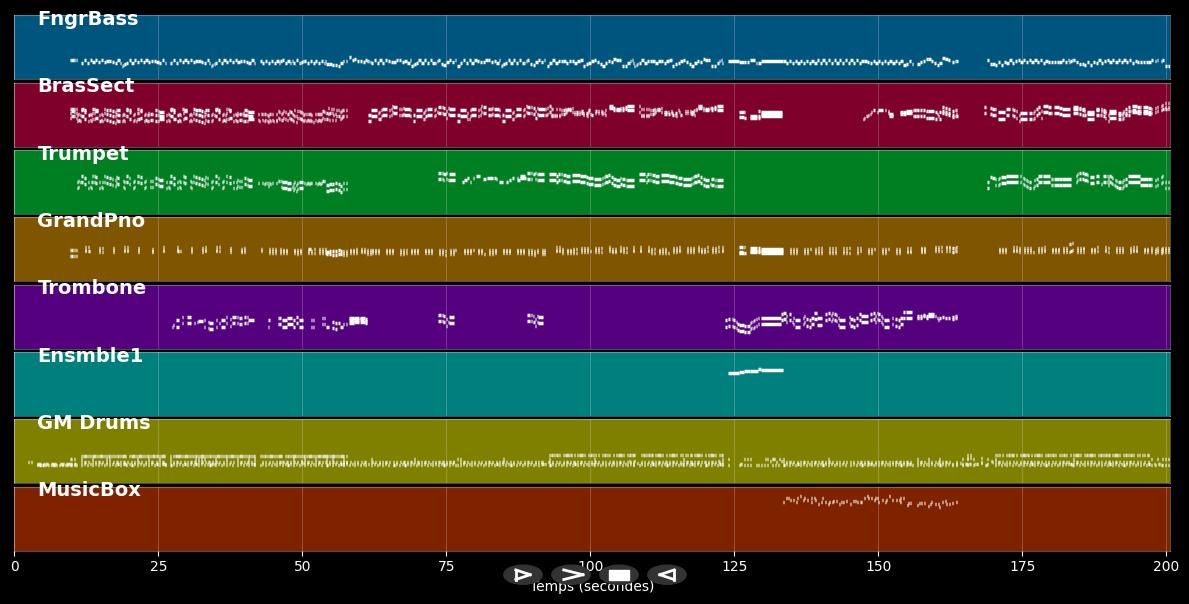Screen dimensions: 1189x604
Task: Click the Trombone track label
Action: (92, 288)
